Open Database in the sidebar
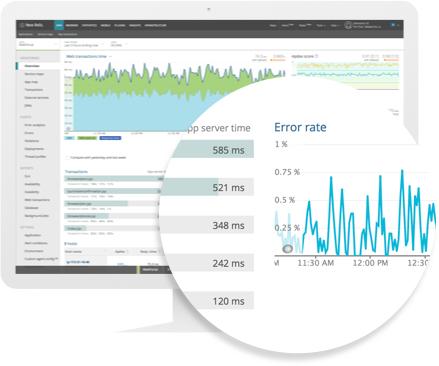The image size is (439, 366). pyautogui.click(x=32, y=208)
